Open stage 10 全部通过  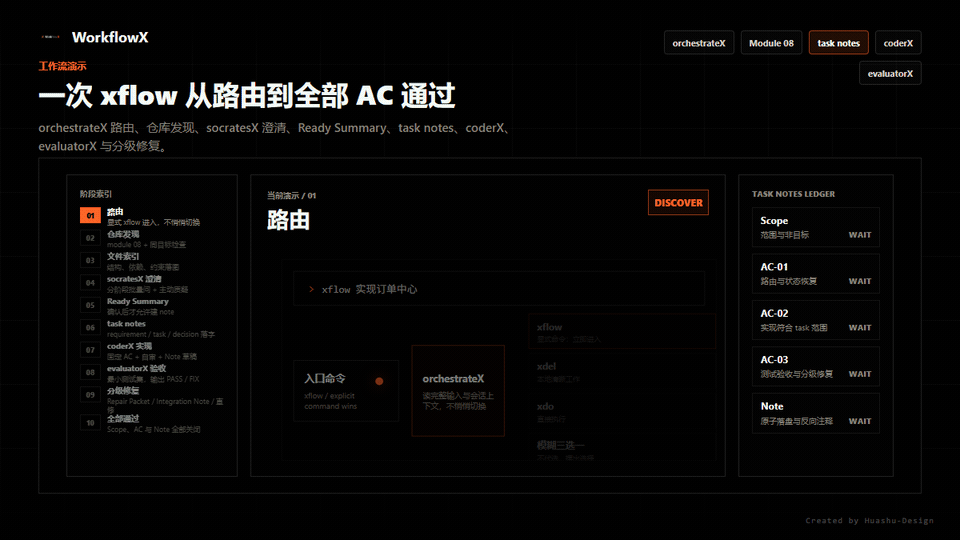point(152,423)
